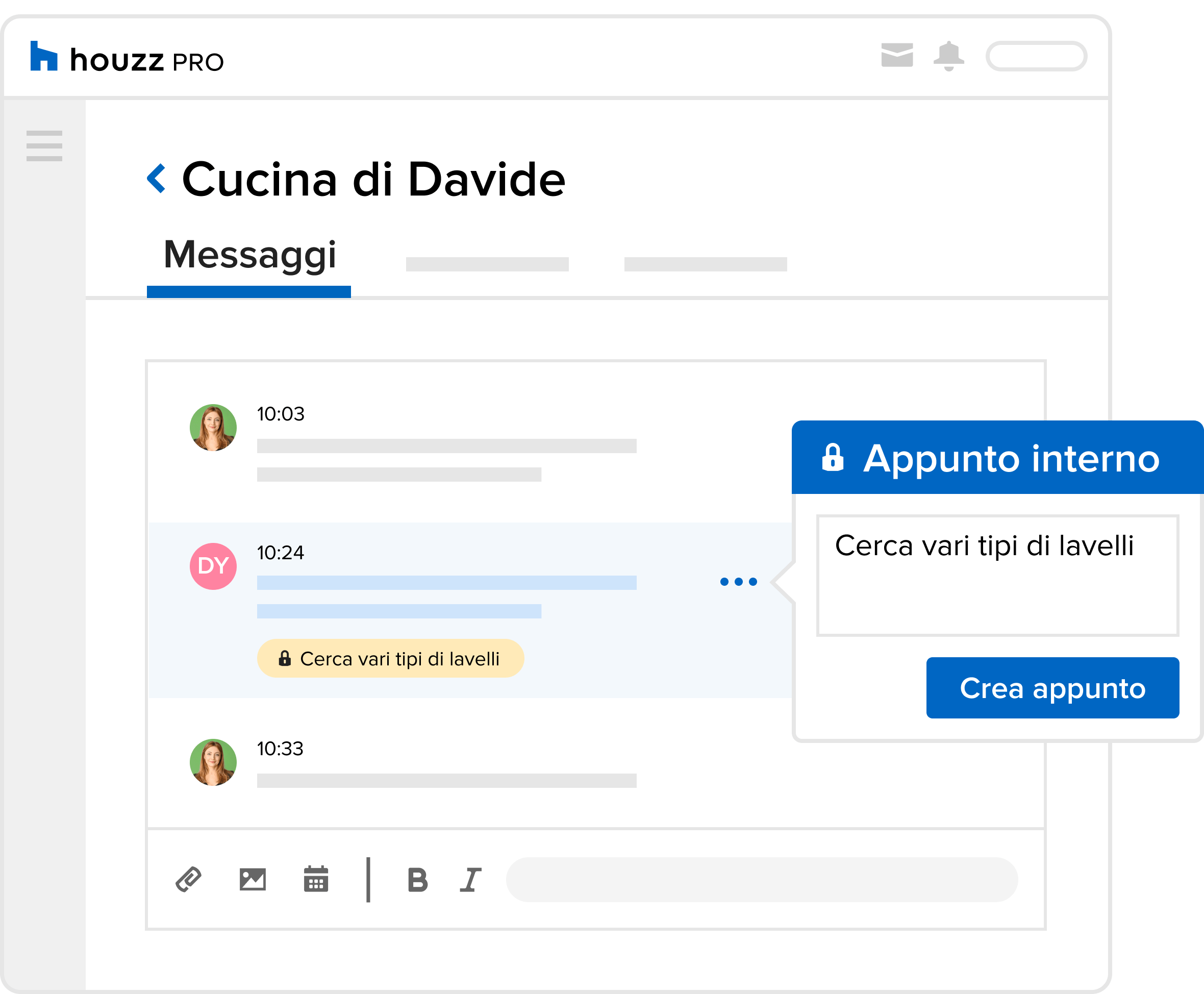
Task: Click the attachment paperclip icon
Action: (x=188, y=880)
